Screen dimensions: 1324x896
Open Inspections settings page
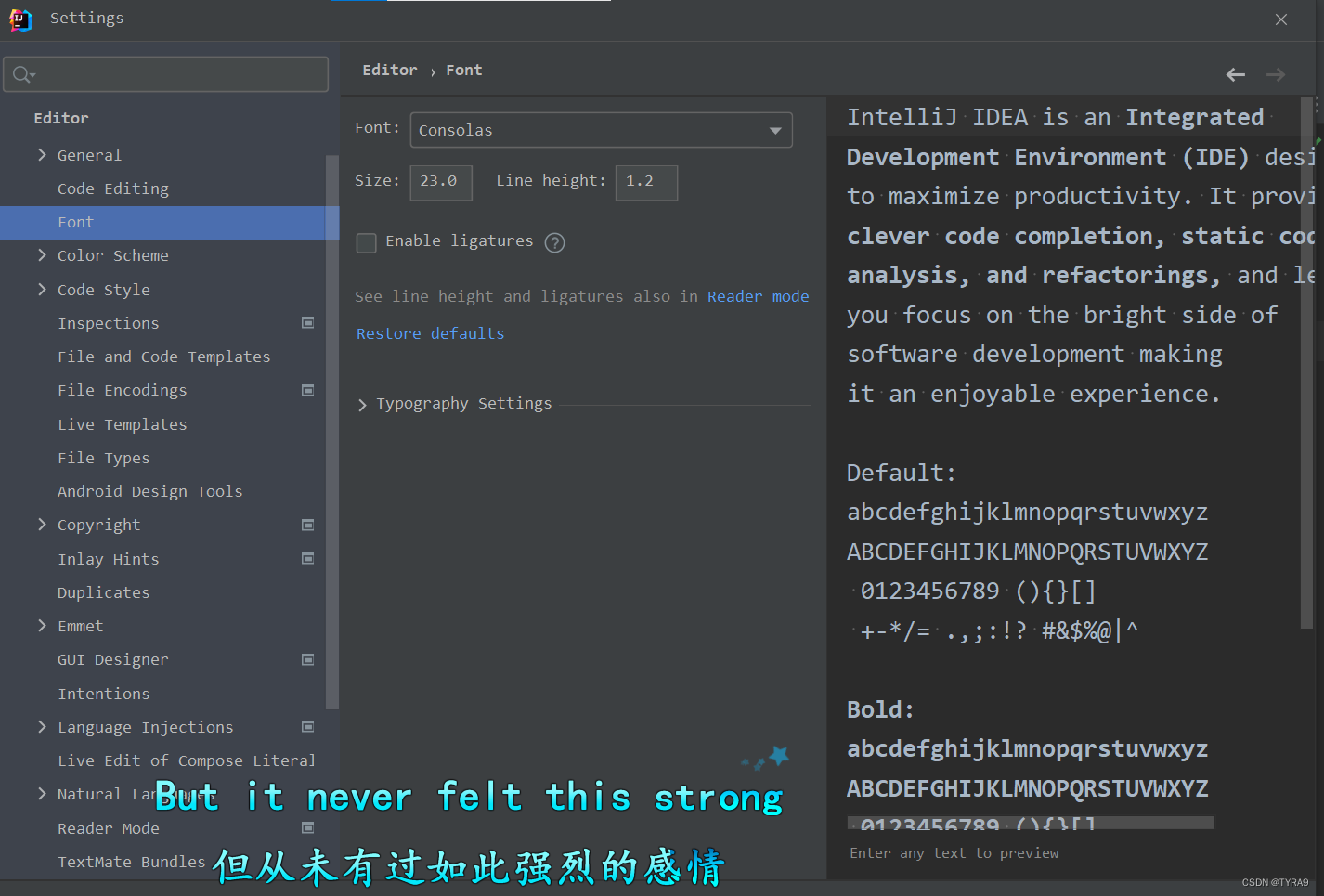(109, 323)
